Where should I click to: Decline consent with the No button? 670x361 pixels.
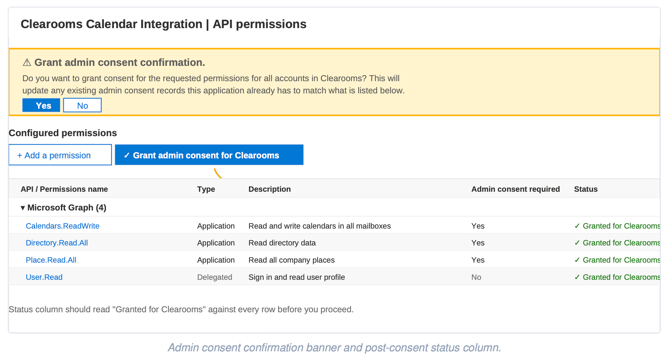pos(82,106)
